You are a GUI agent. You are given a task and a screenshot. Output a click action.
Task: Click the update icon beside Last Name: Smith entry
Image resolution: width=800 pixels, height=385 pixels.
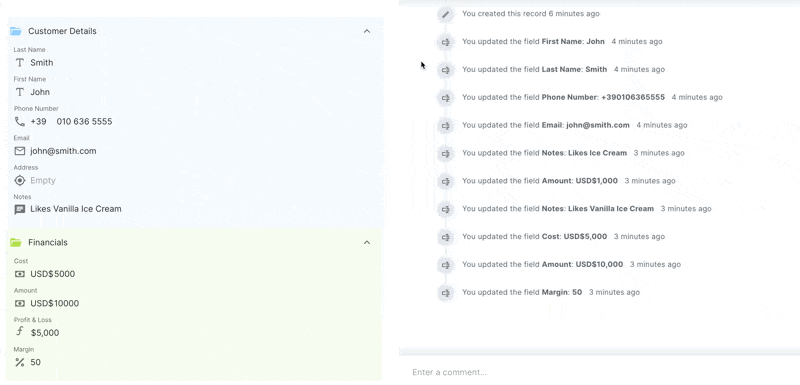pyautogui.click(x=445, y=70)
